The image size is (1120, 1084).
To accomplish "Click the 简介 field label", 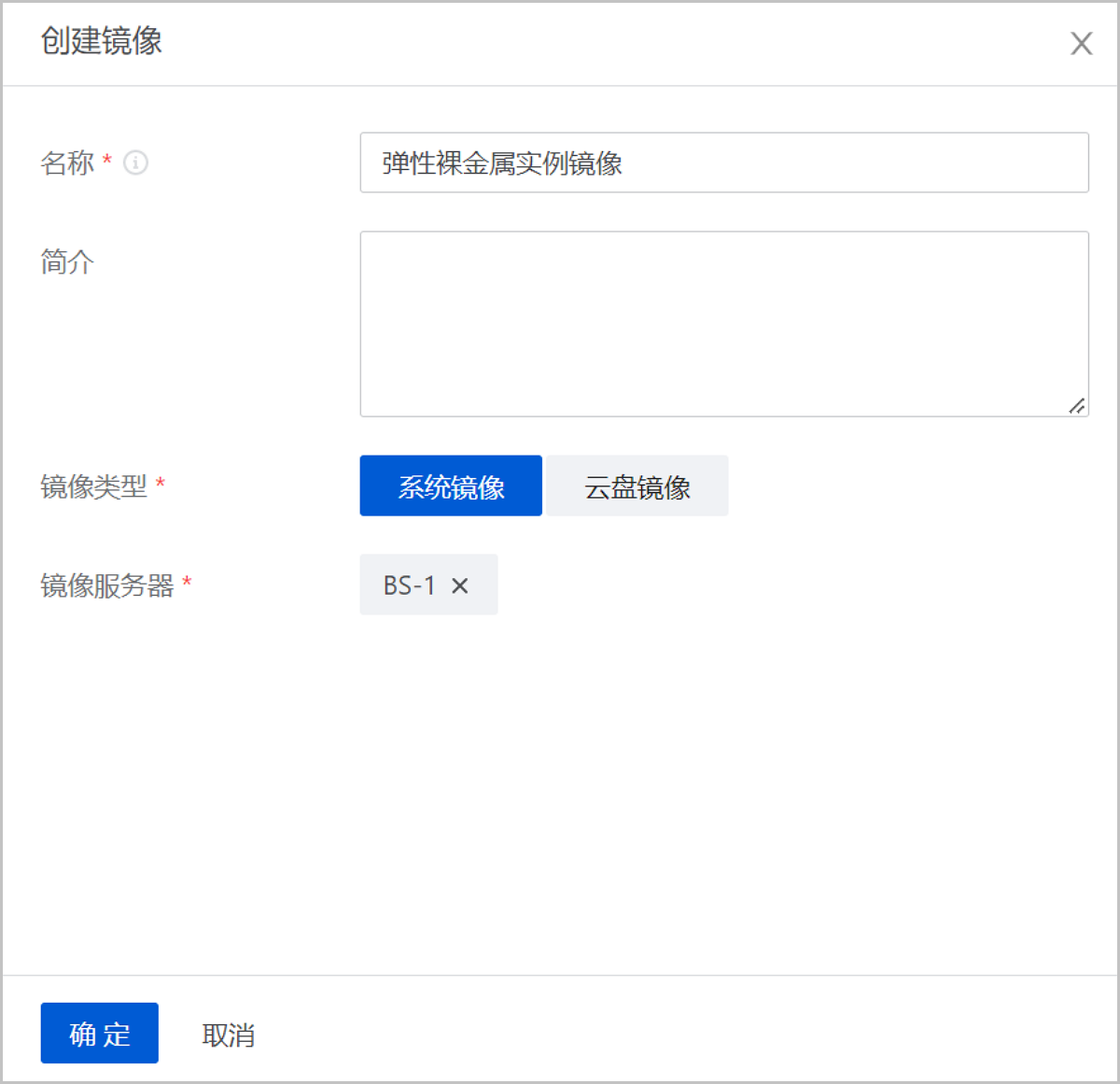I will (67, 262).
